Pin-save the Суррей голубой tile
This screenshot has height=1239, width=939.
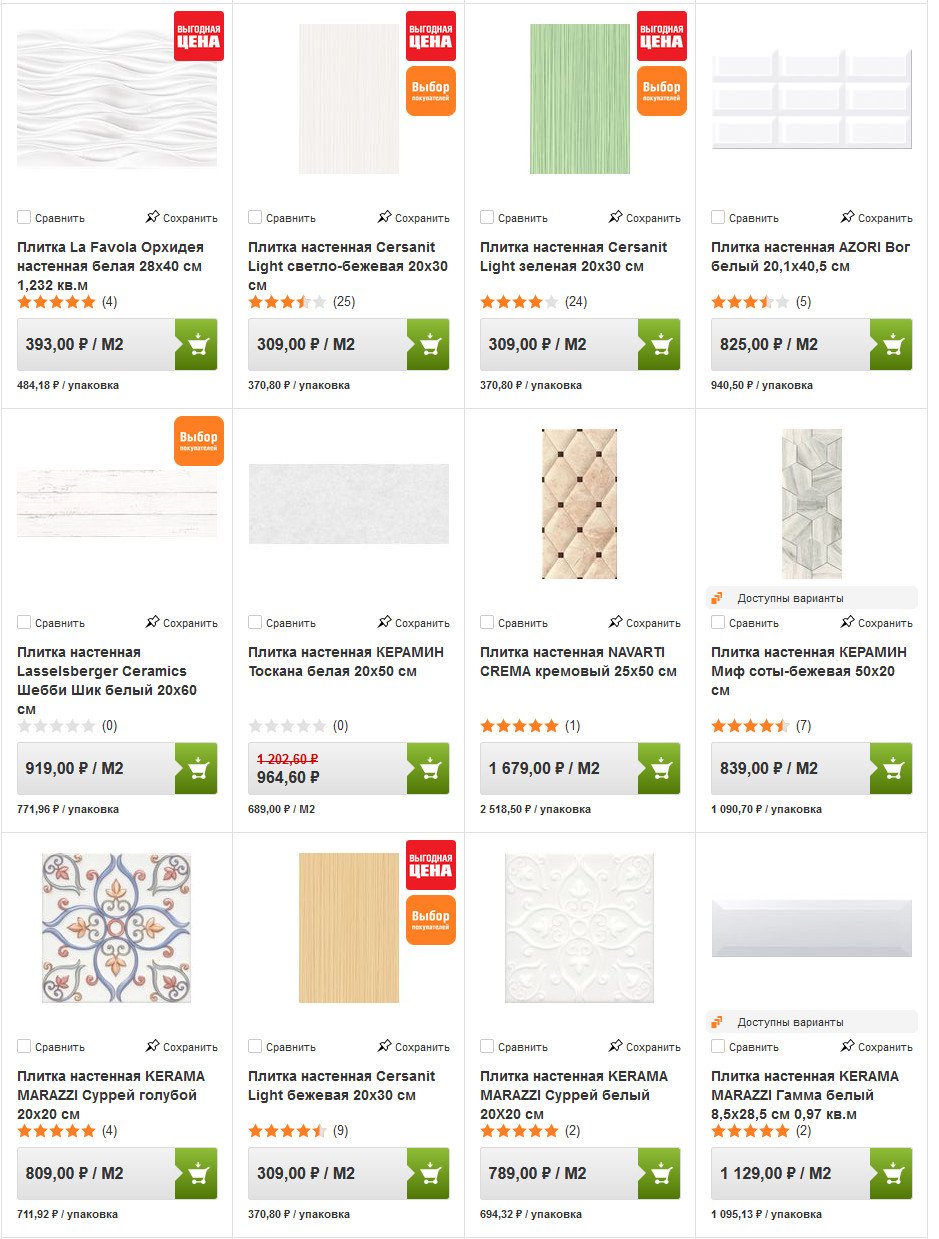tap(181, 1047)
